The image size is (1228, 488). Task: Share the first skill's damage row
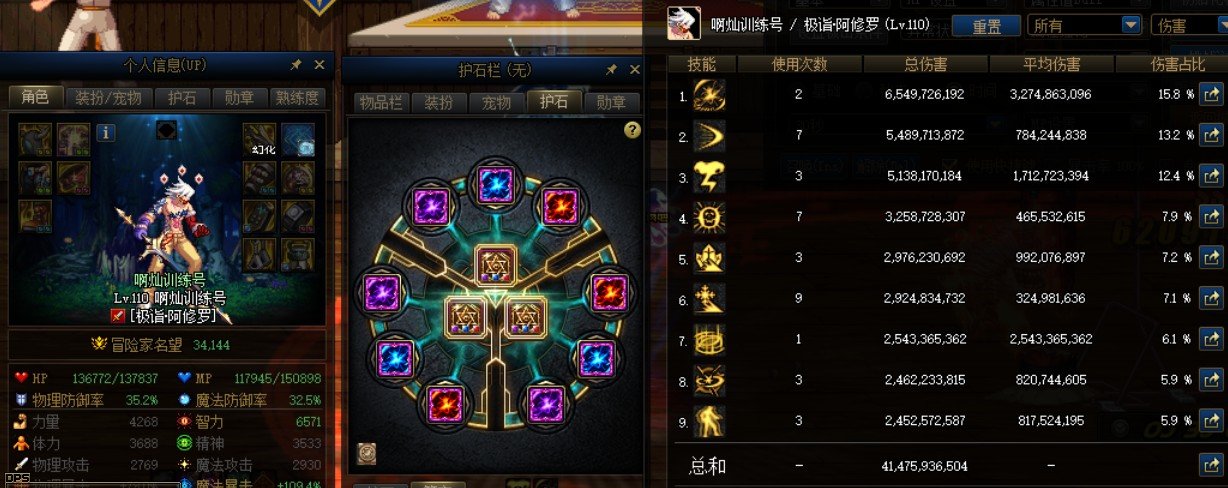pyautogui.click(x=1211, y=96)
